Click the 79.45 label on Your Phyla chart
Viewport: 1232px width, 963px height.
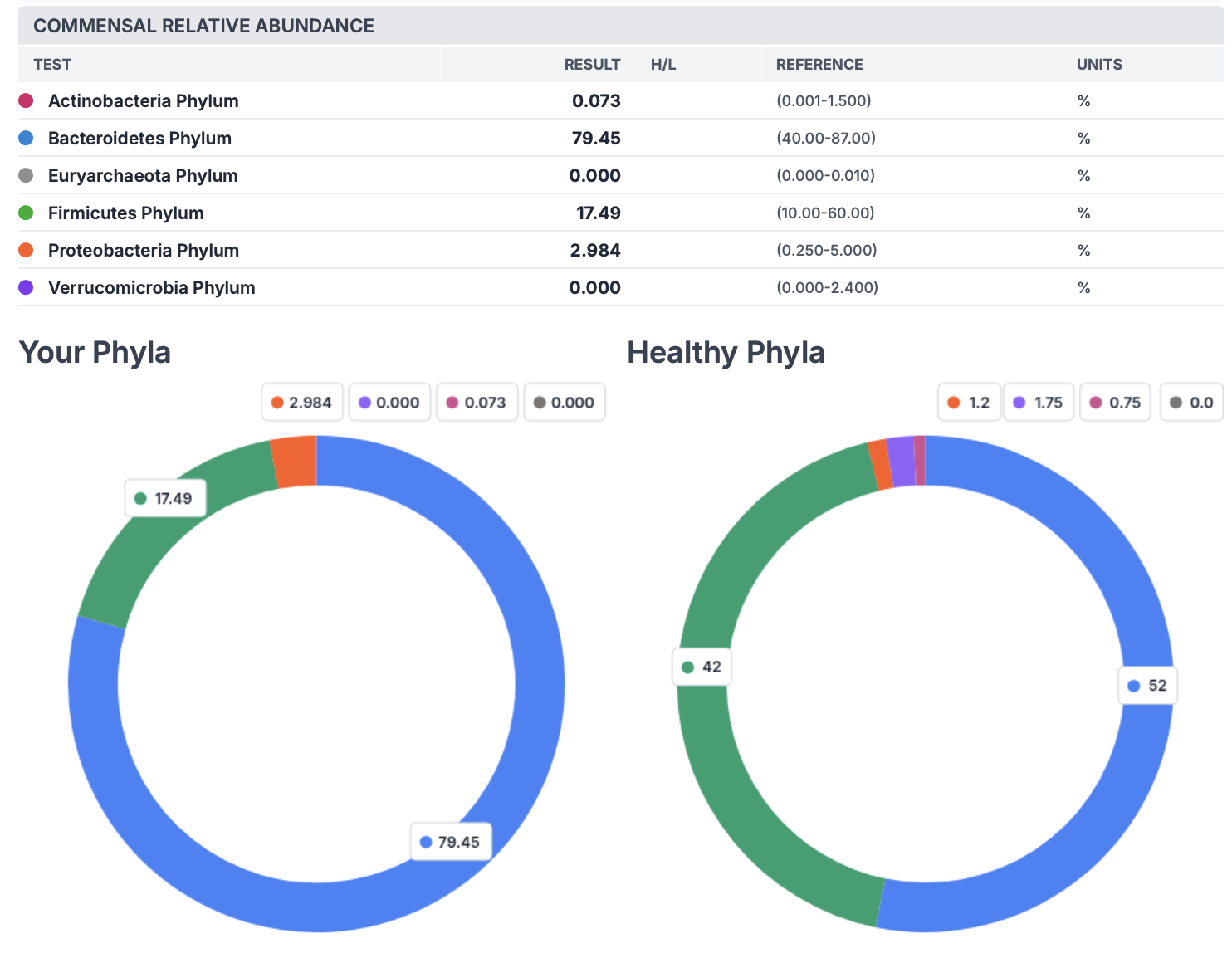pos(451,842)
